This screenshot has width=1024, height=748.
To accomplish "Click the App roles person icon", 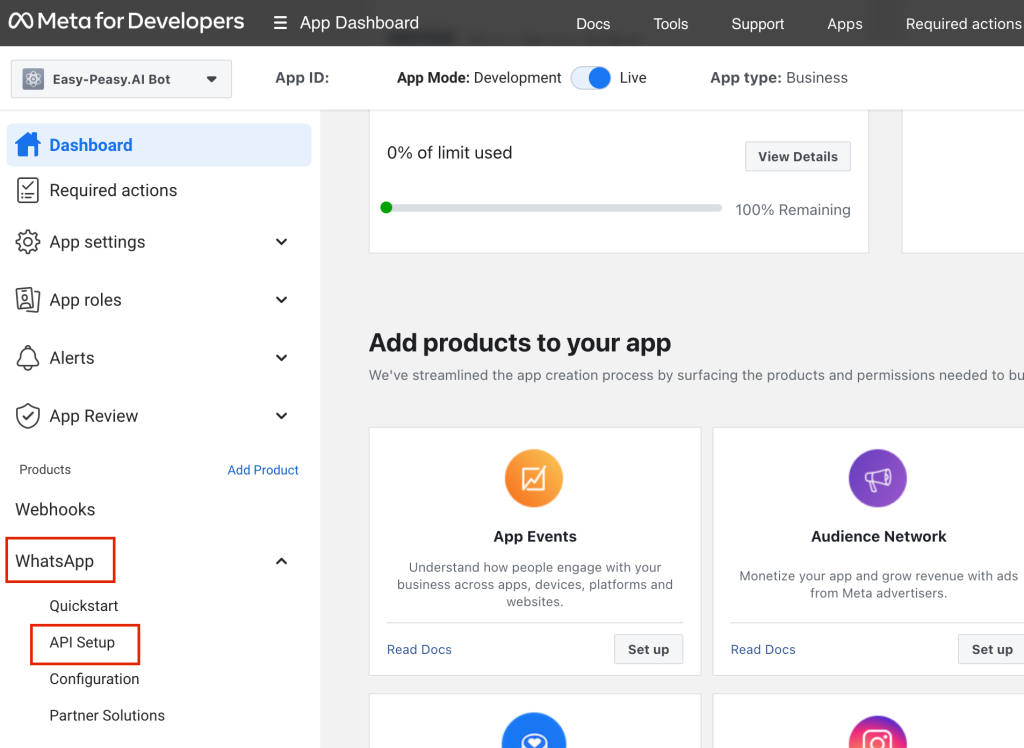I will [x=28, y=300].
